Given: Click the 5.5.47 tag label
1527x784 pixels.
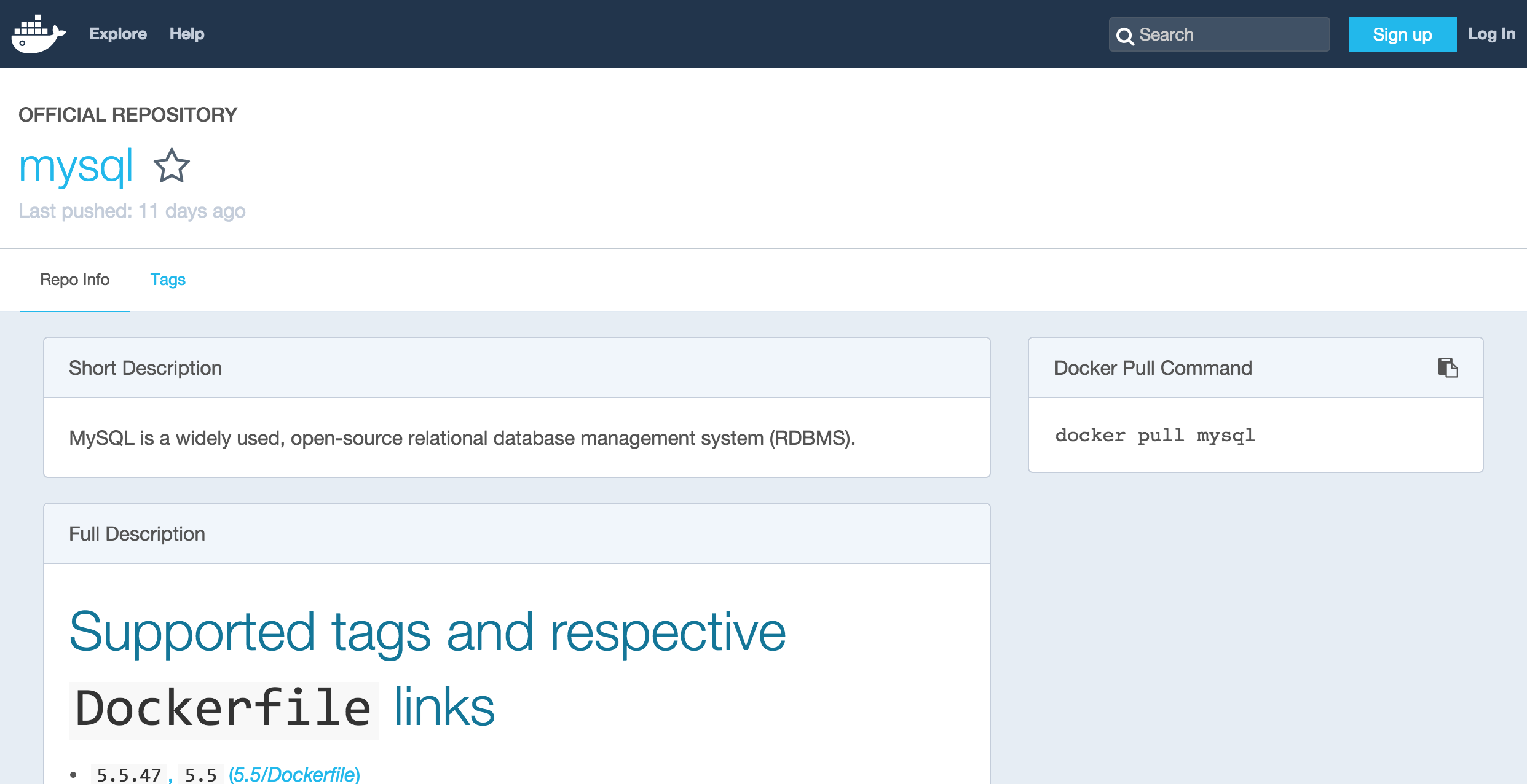Looking at the screenshot, I should [129, 774].
